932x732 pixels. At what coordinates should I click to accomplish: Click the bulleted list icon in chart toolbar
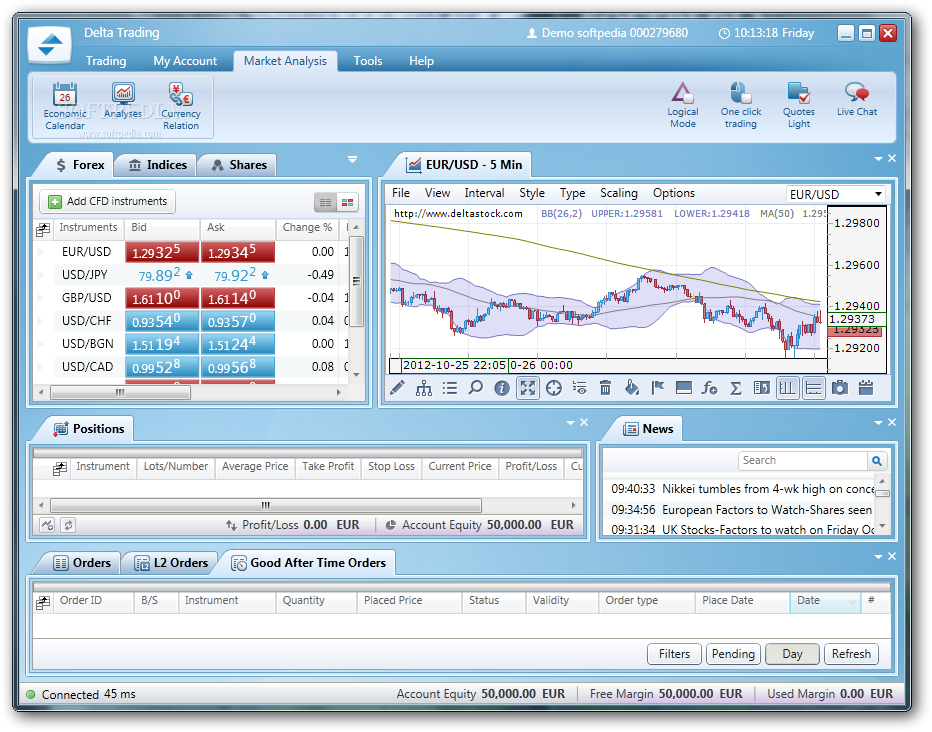450,388
